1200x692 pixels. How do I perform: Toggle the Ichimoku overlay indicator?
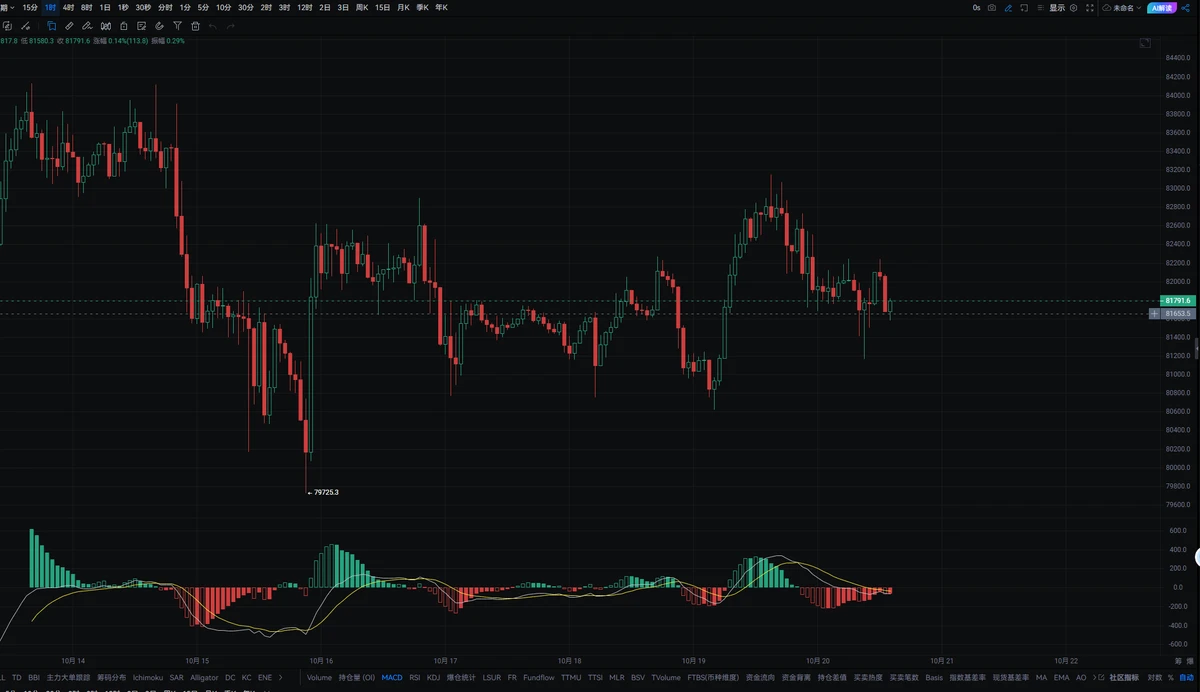coord(148,677)
